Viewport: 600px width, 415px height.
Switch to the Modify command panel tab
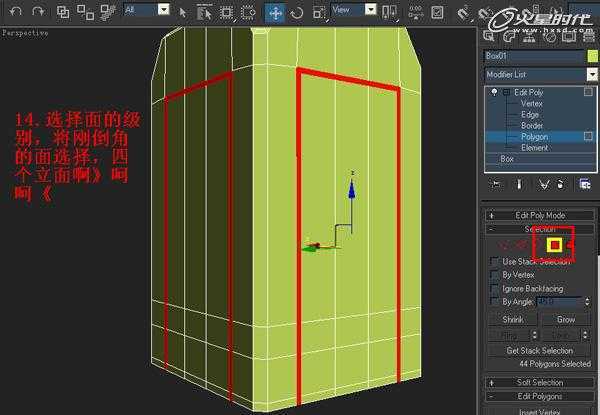[509, 36]
